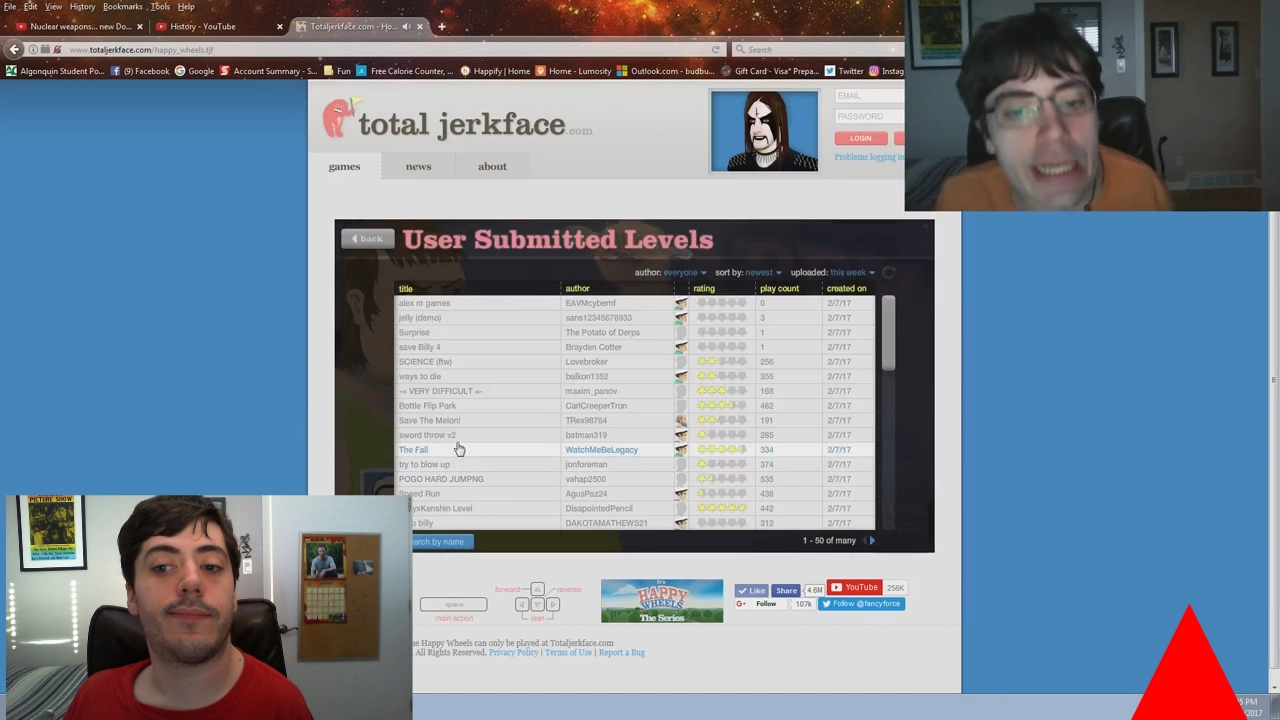
Task: Click the YouTube subscribe button
Action: [855, 587]
